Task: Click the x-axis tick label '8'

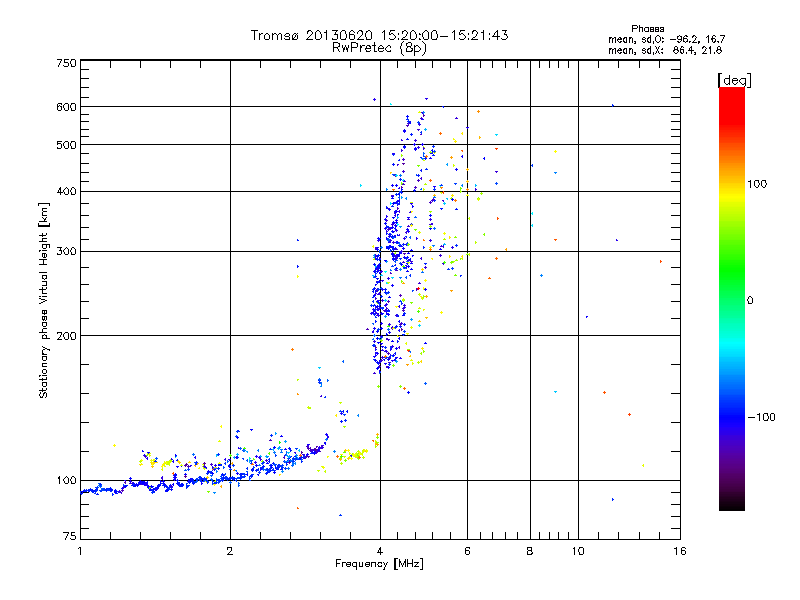Action: (x=530, y=551)
